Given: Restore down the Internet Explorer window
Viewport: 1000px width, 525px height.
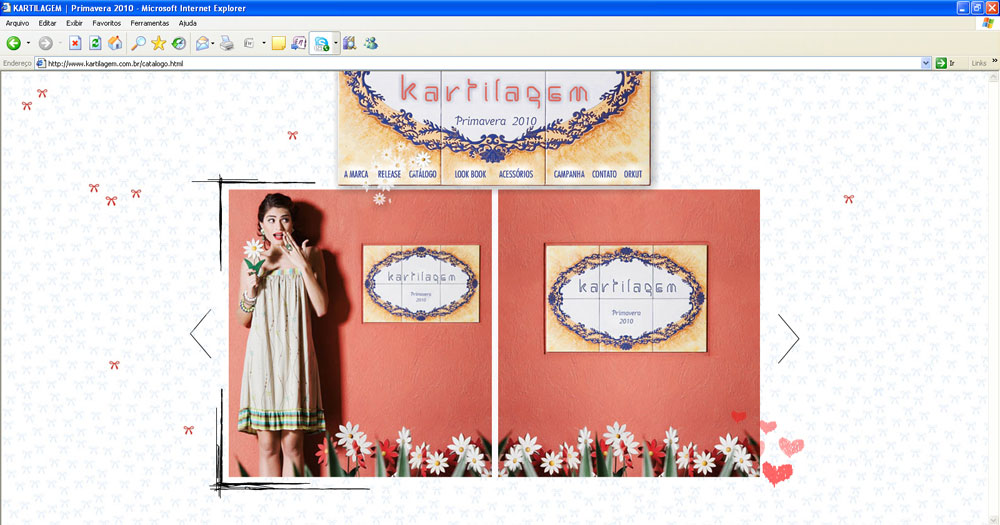Looking at the screenshot, I should tap(977, 8).
